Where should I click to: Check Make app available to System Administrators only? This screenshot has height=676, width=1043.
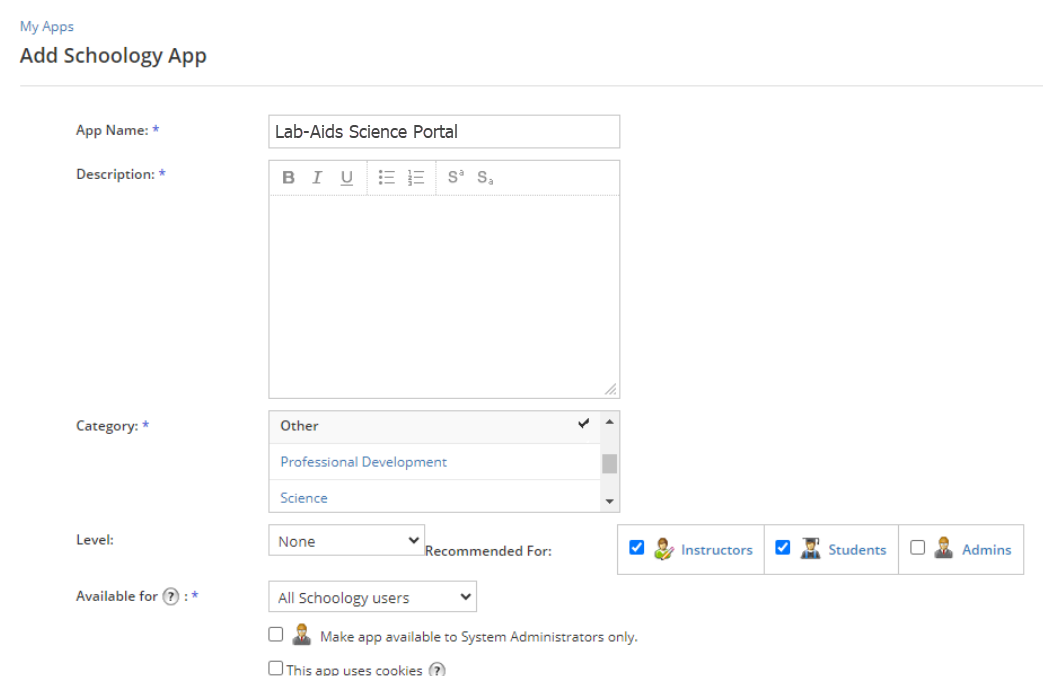[276, 634]
